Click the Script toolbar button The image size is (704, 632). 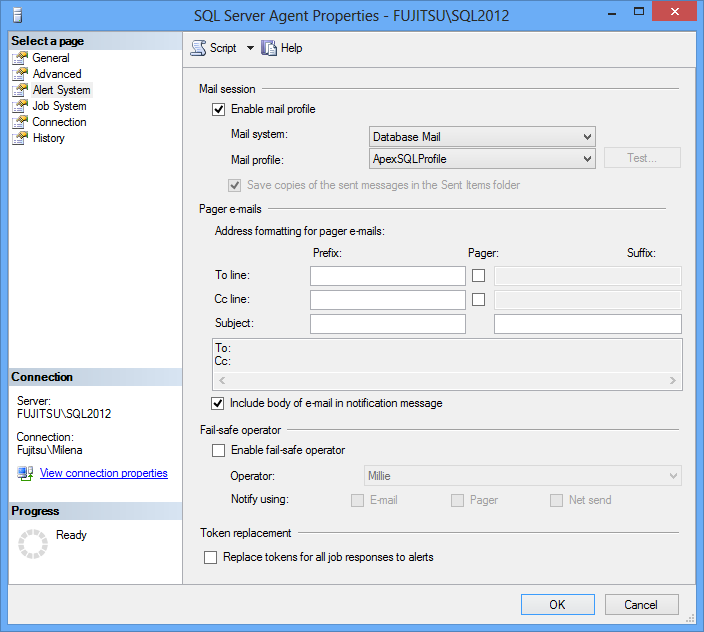tap(214, 48)
